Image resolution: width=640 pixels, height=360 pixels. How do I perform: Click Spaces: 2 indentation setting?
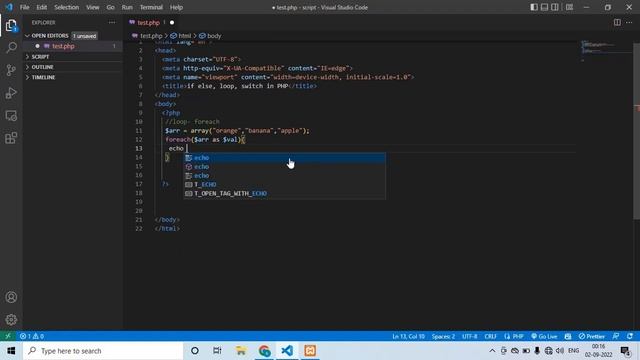click(443, 336)
